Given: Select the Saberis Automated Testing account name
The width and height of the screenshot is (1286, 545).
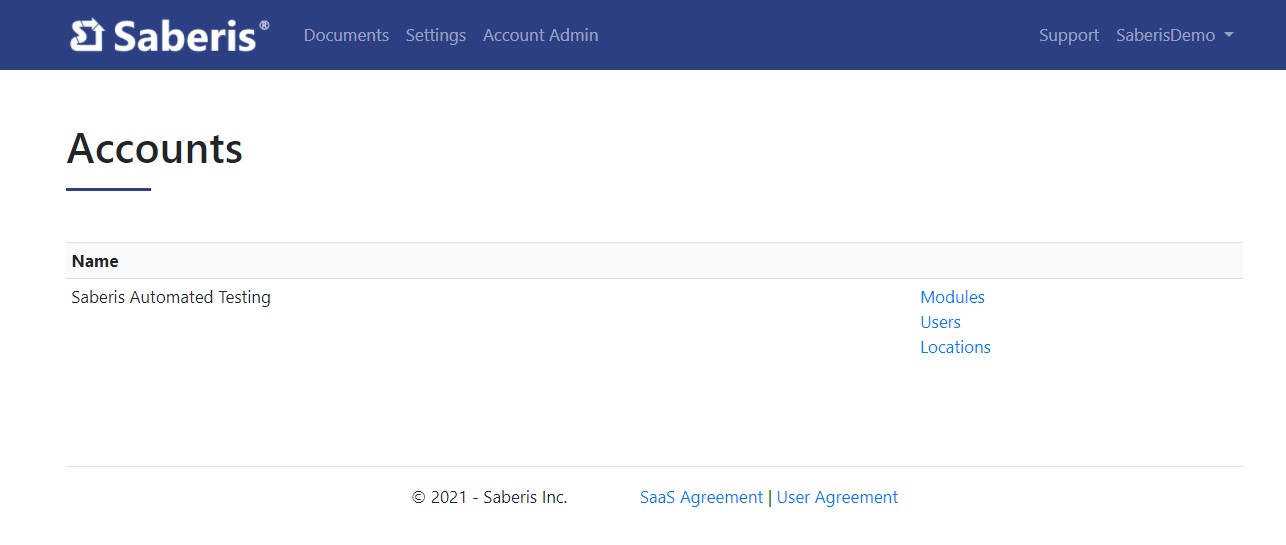Looking at the screenshot, I should 171,297.
